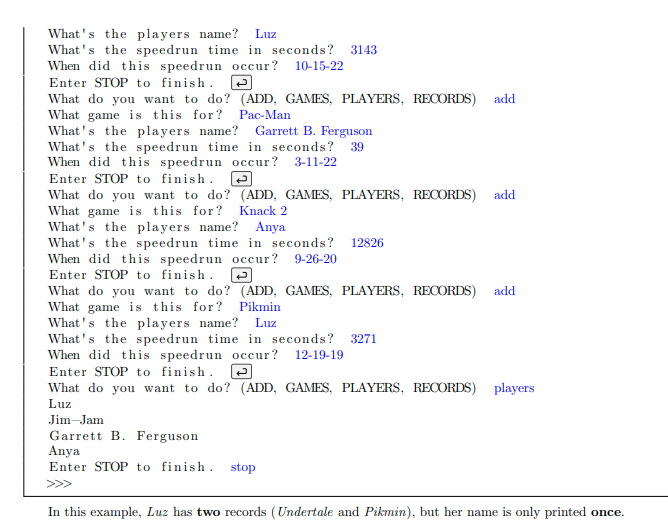Click the return-key symbol right after the 3-11-22 line
Viewport: 668px width, 521px height.
[241, 179]
